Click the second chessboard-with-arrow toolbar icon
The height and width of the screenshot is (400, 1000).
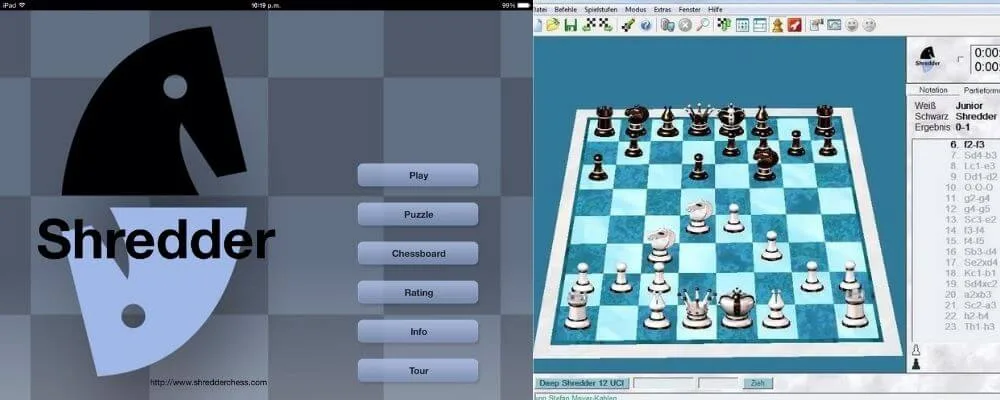coord(607,25)
